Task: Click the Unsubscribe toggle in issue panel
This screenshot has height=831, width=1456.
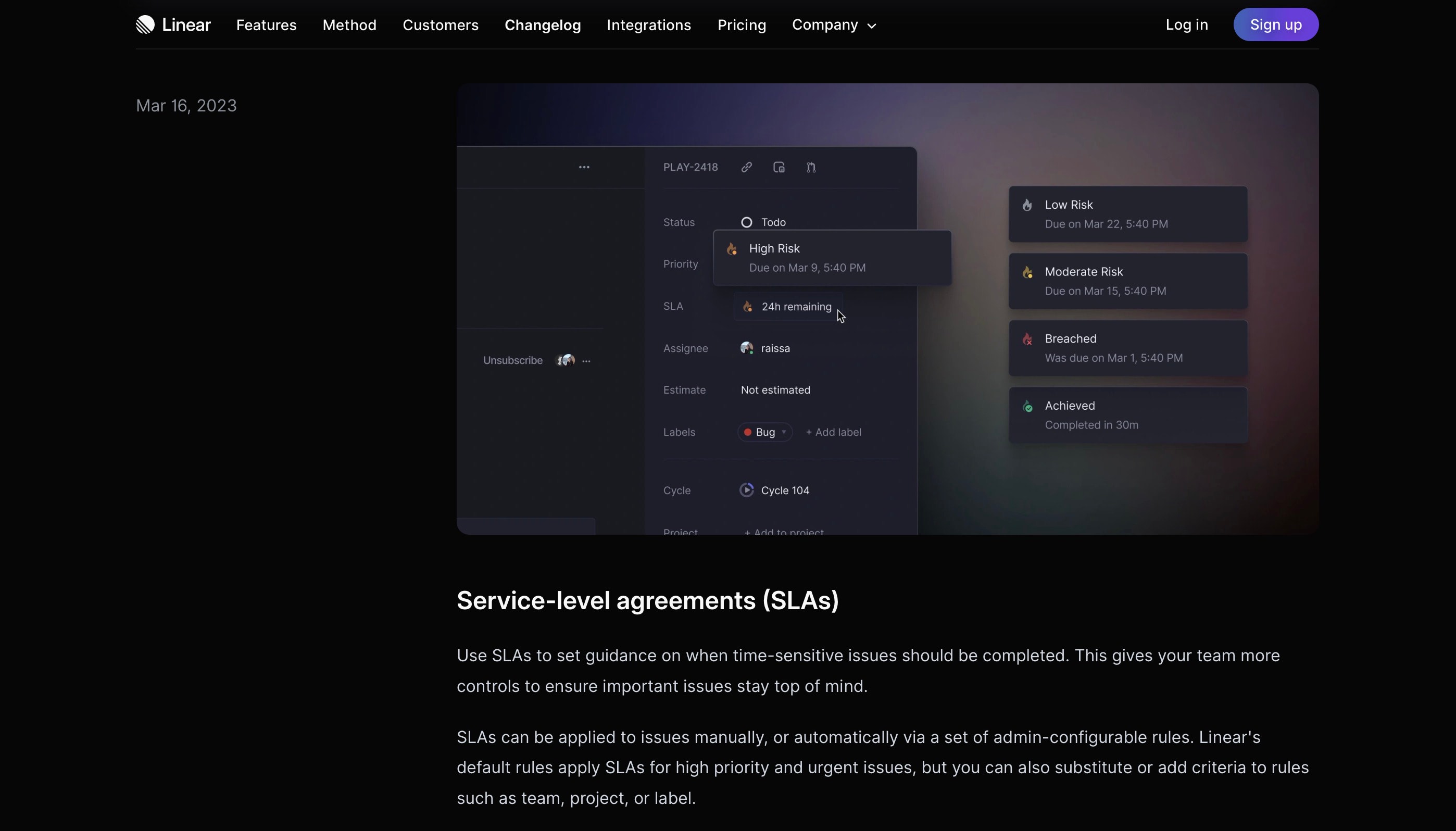Action: tap(512, 360)
